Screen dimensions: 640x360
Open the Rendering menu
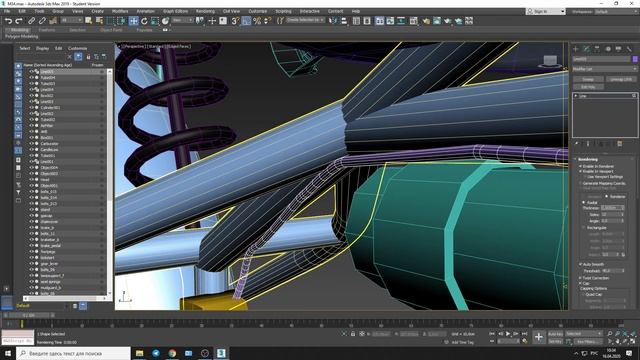coord(205,11)
